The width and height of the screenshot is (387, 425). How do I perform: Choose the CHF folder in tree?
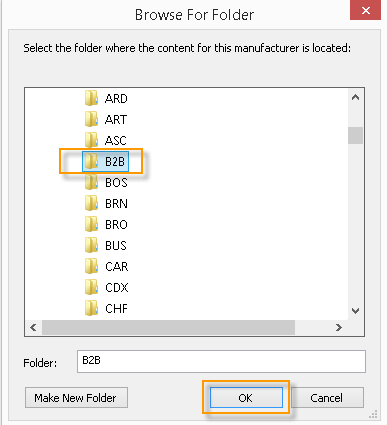(x=106, y=308)
